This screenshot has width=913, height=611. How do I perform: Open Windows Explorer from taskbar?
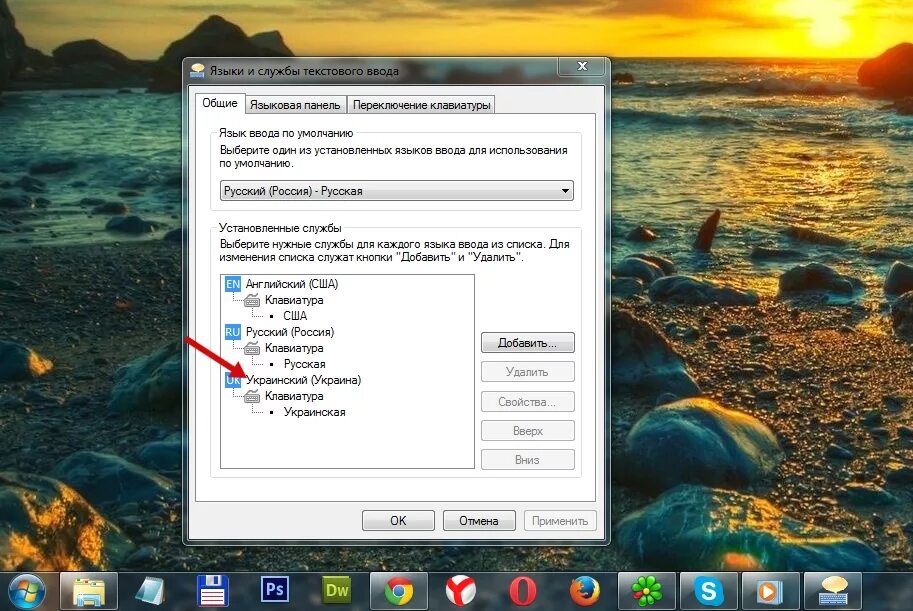tap(89, 592)
